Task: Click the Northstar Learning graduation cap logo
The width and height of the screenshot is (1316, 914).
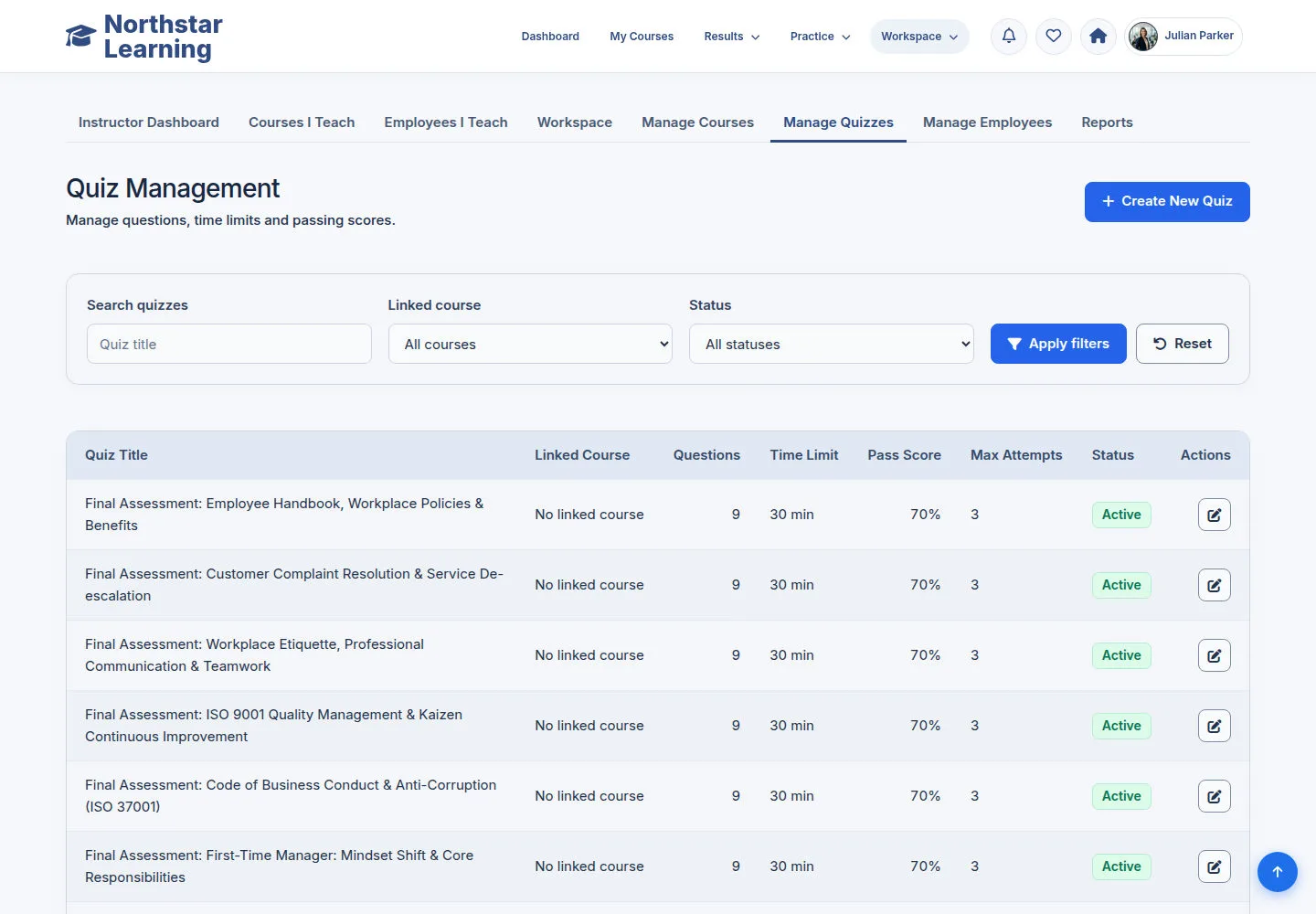Action: coord(80,37)
